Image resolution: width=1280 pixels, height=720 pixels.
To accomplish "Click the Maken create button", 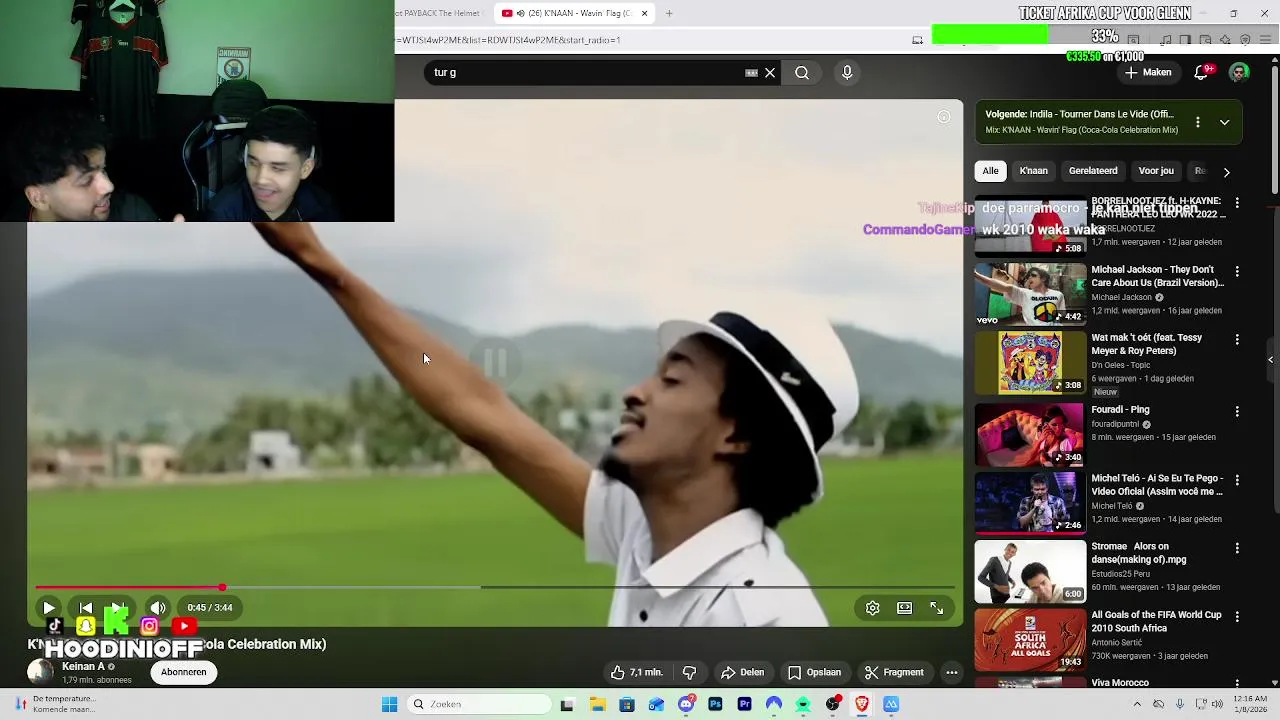I will (x=1147, y=72).
